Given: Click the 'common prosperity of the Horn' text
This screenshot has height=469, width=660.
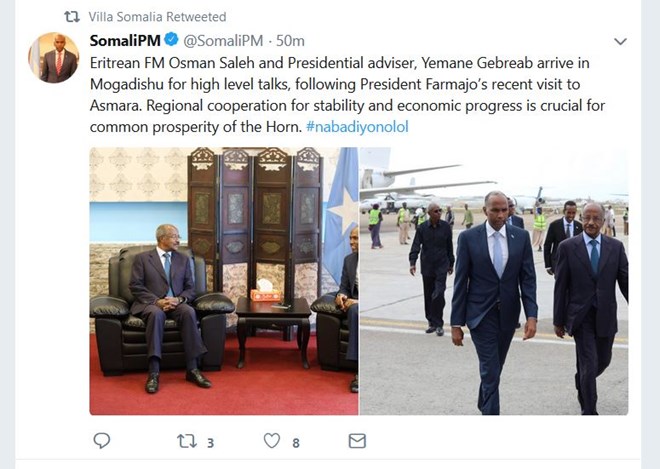Looking at the screenshot, I should pyautogui.click(x=194, y=127).
